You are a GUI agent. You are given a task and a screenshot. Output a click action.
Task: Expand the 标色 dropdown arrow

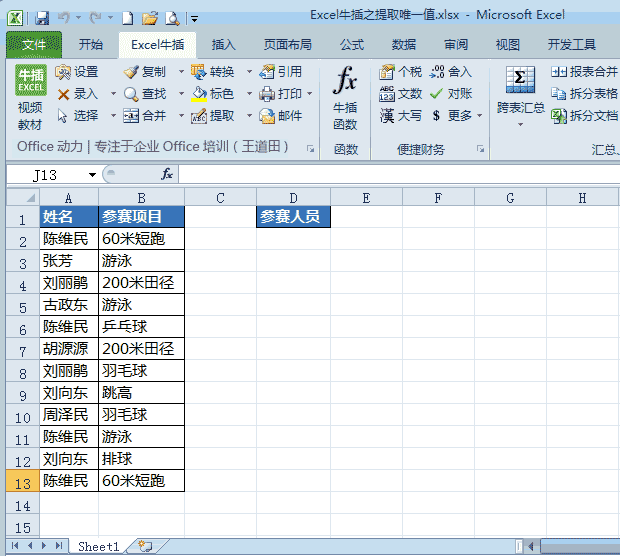(249, 94)
